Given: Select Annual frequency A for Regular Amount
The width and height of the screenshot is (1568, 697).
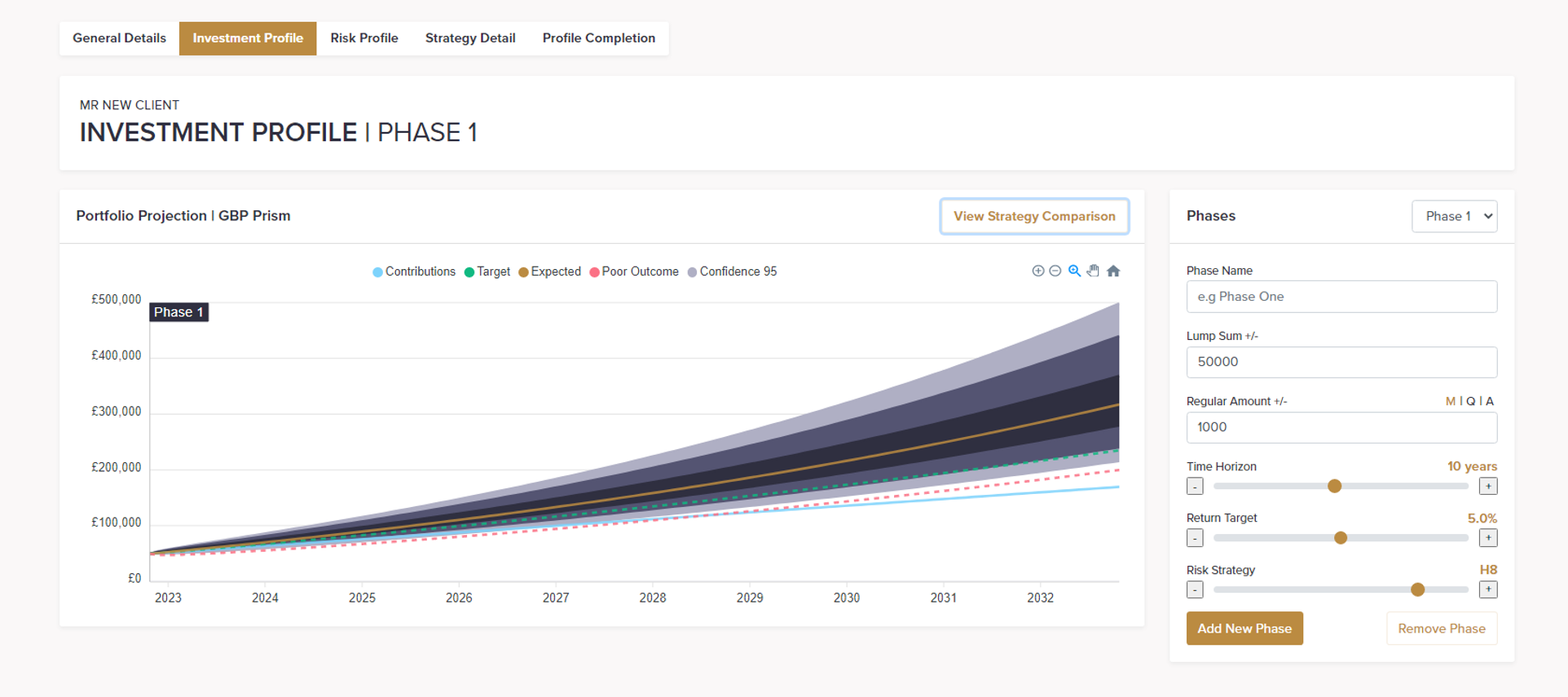Looking at the screenshot, I should click(1490, 401).
